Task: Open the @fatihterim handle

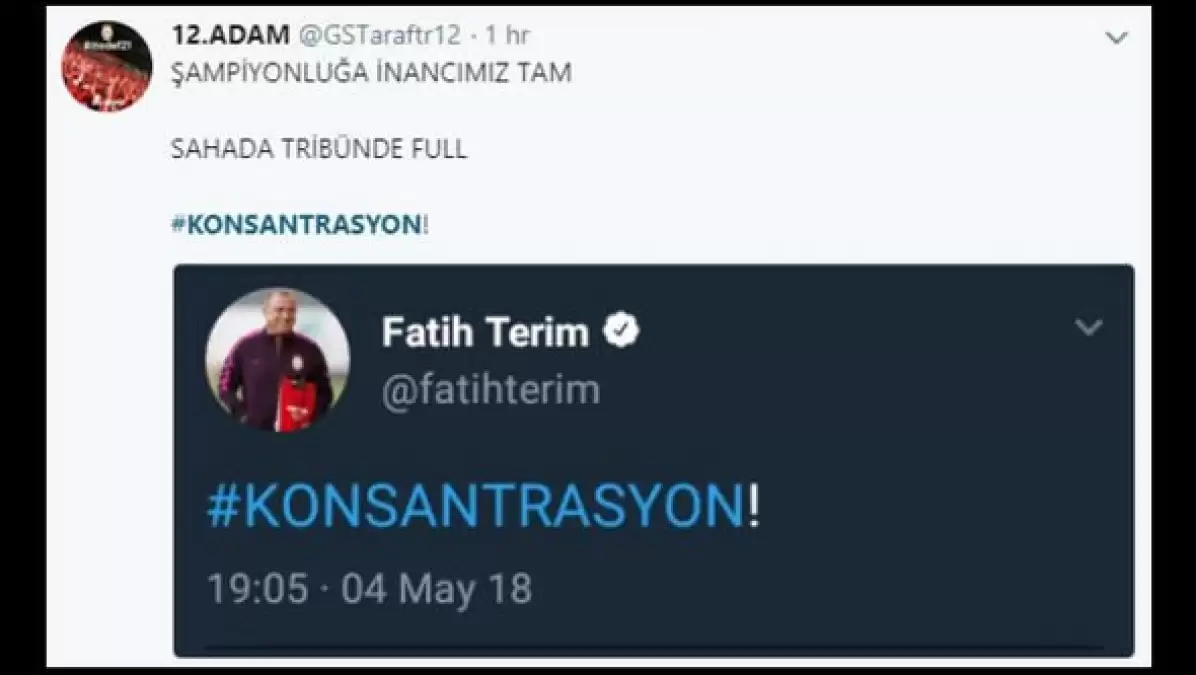Action: coord(491,391)
